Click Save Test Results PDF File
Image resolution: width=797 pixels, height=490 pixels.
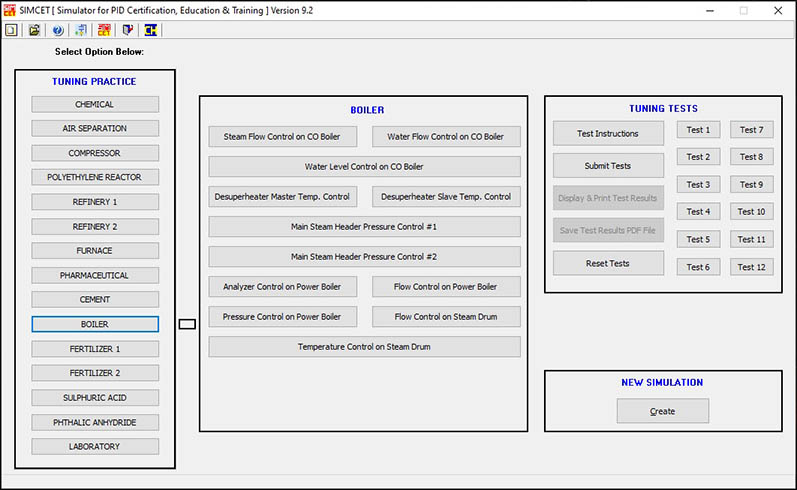tap(608, 230)
